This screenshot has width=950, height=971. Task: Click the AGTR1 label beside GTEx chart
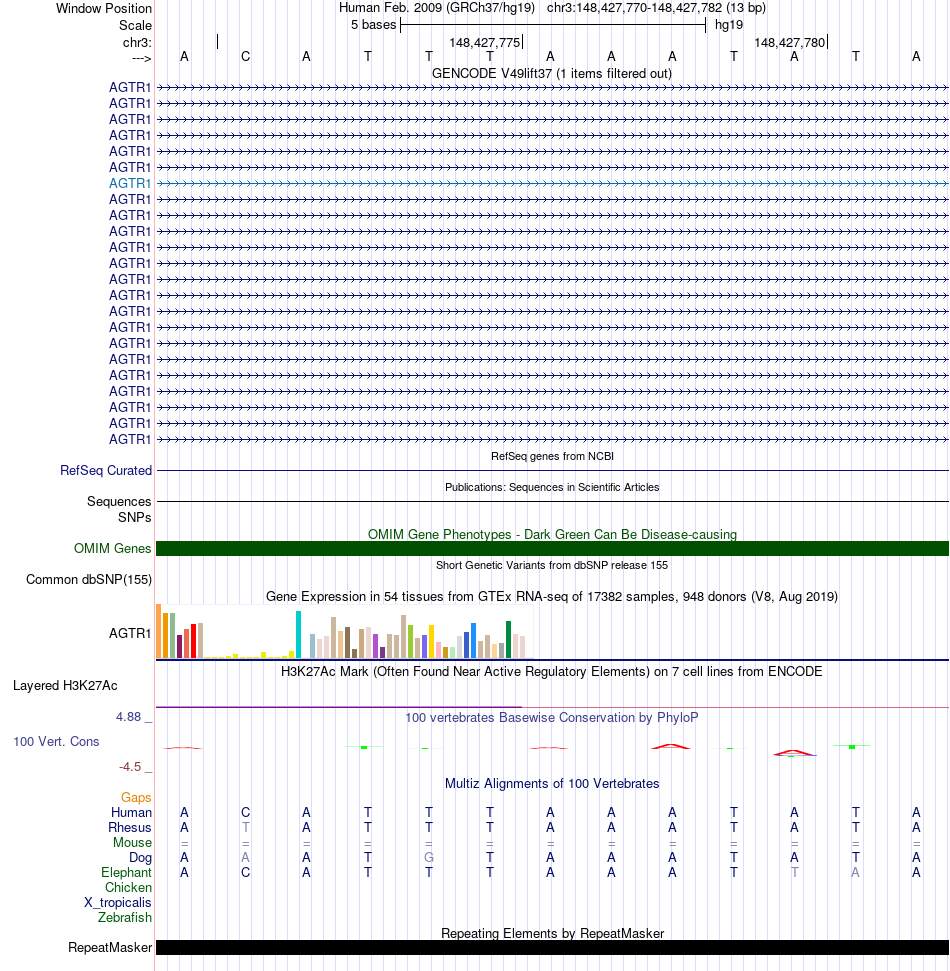(130, 634)
